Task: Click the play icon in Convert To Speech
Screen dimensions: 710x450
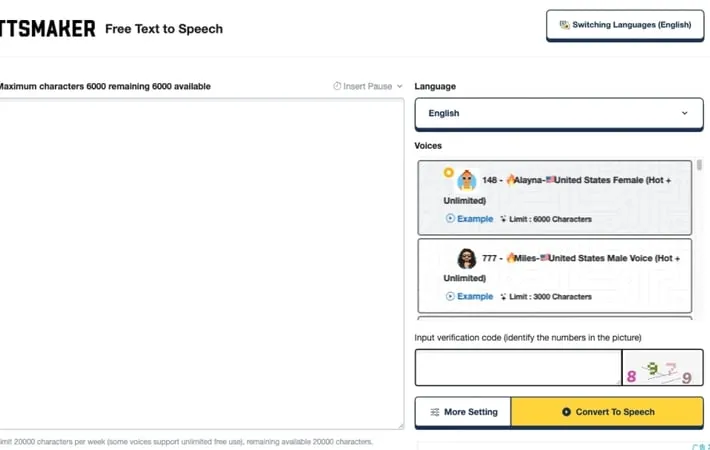Action: coord(566,412)
